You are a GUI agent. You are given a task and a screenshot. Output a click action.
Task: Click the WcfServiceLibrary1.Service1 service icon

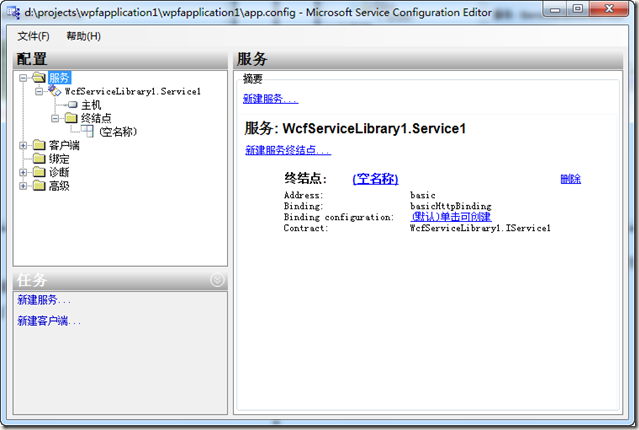(x=54, y=90)
